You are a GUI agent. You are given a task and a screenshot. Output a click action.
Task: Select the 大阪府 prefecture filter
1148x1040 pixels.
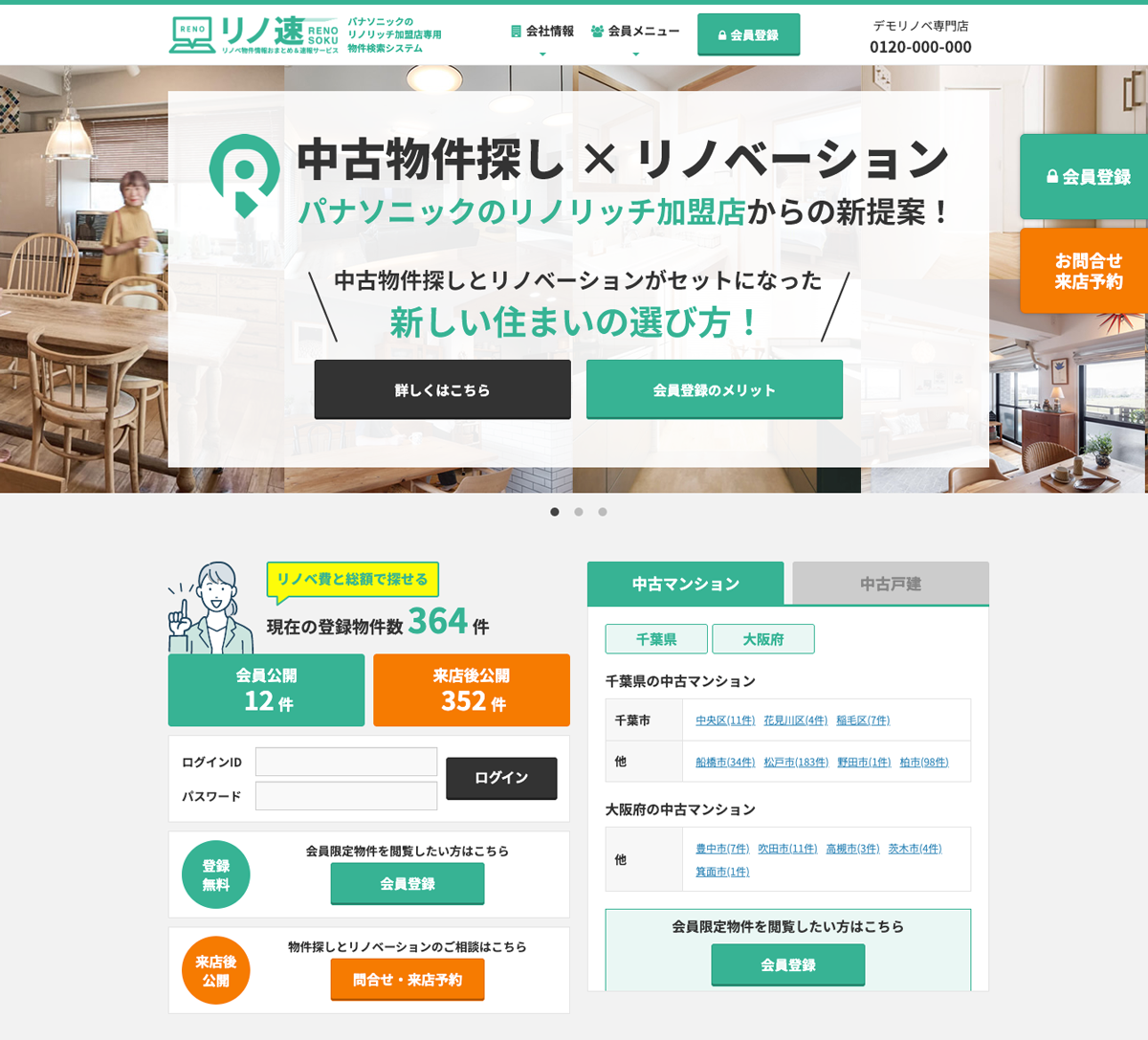point(763,639)
